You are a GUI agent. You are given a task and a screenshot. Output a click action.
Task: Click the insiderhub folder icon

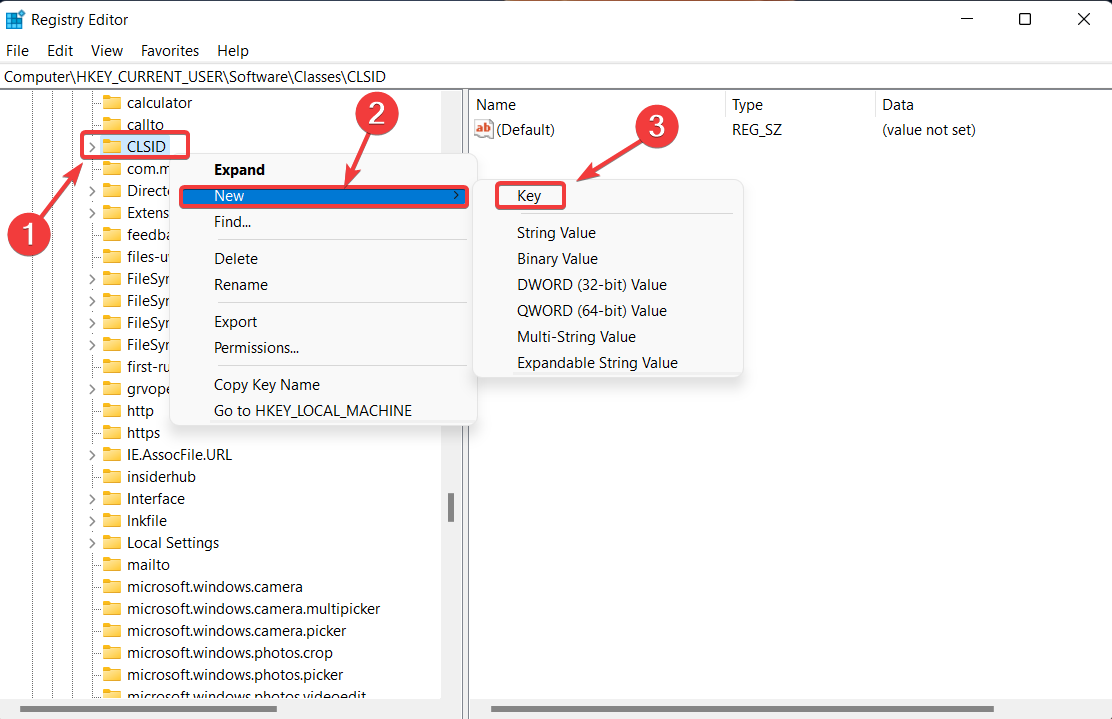pyautogui.click(x=112, y=477)
